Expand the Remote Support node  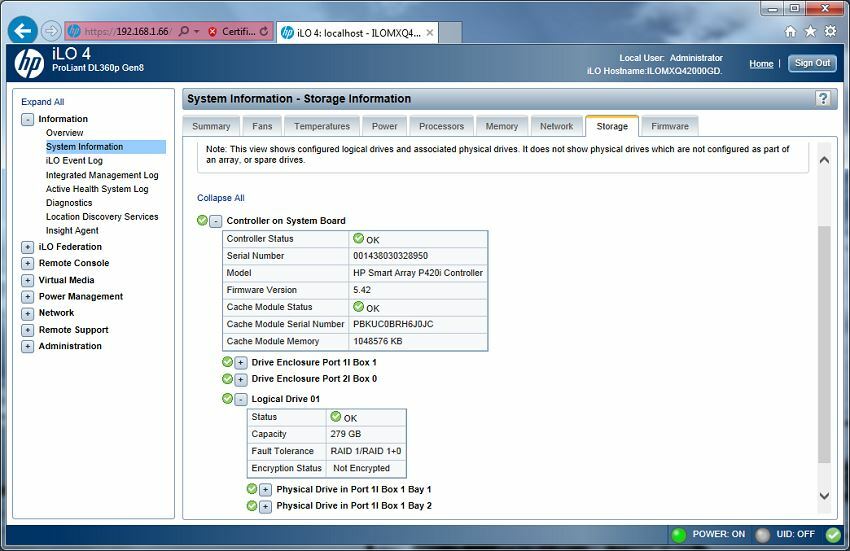(27, 330)
